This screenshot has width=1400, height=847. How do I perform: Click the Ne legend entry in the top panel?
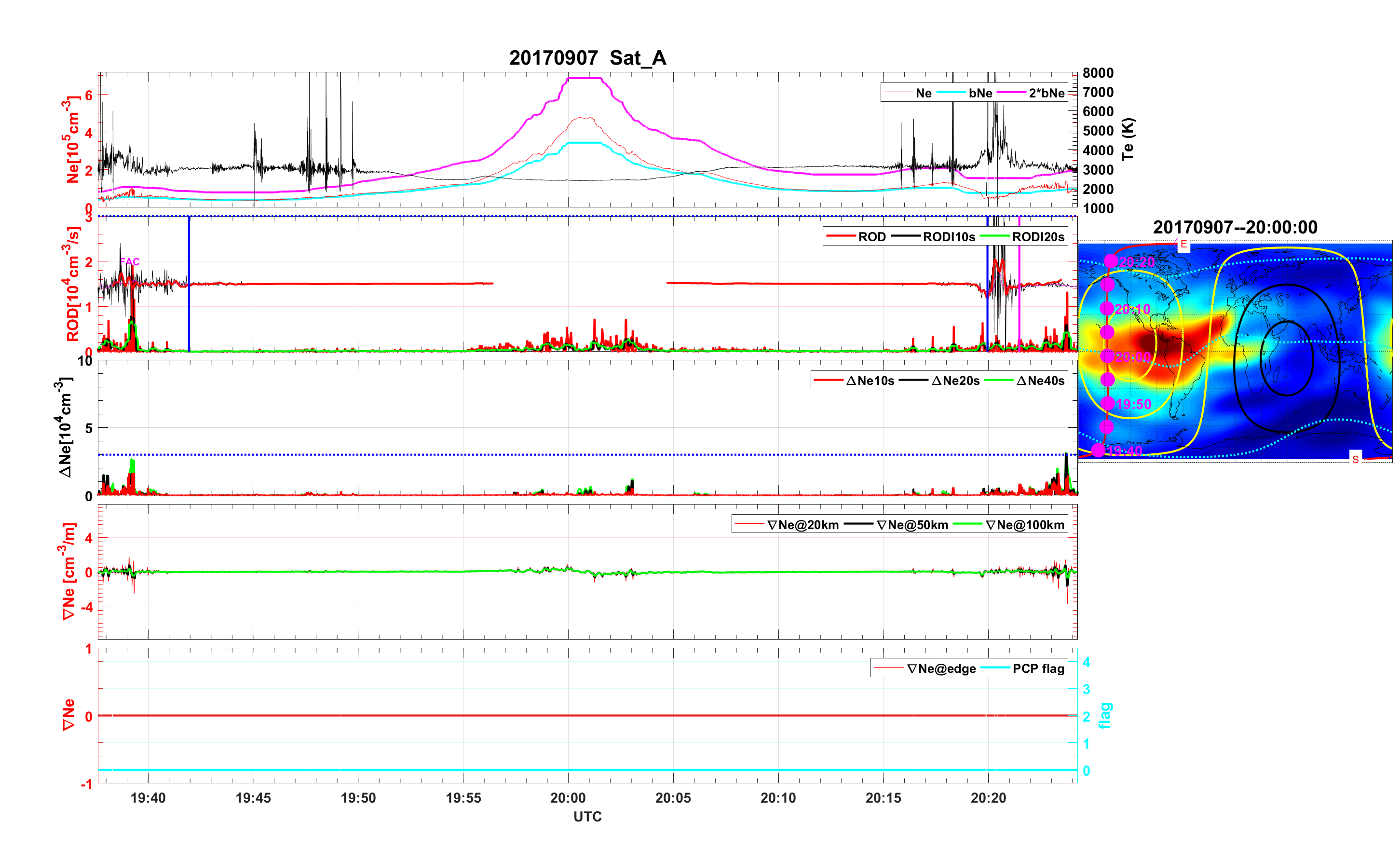coord(924,93)
